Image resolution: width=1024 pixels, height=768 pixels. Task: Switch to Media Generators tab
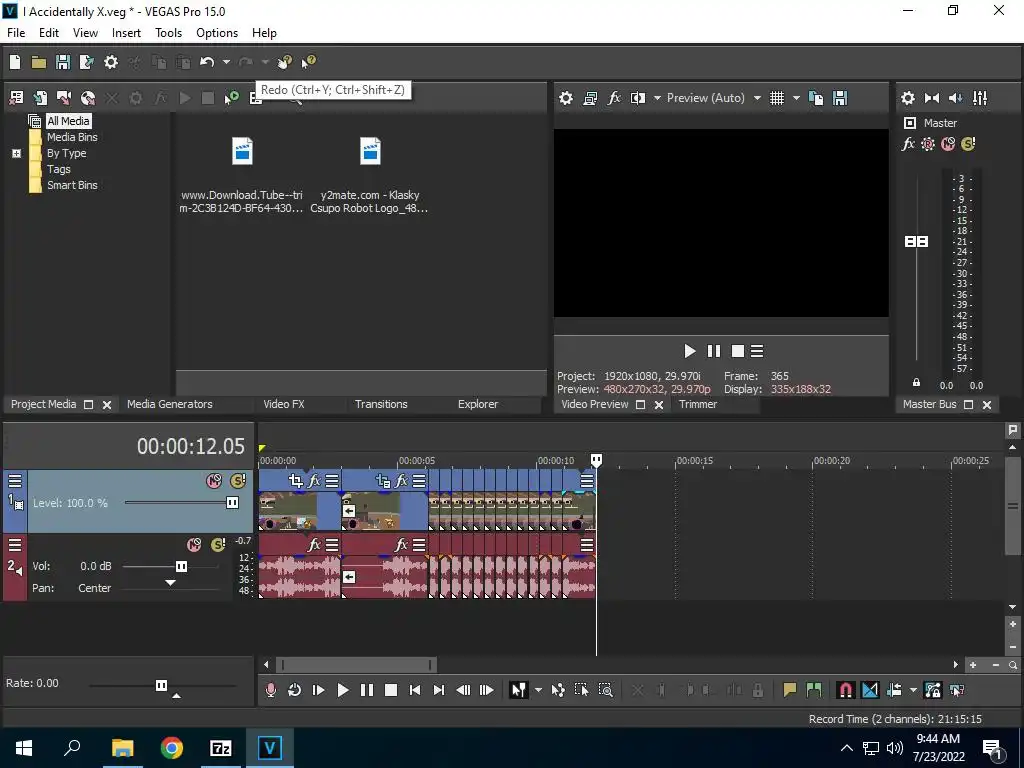(x=170, y=404)
